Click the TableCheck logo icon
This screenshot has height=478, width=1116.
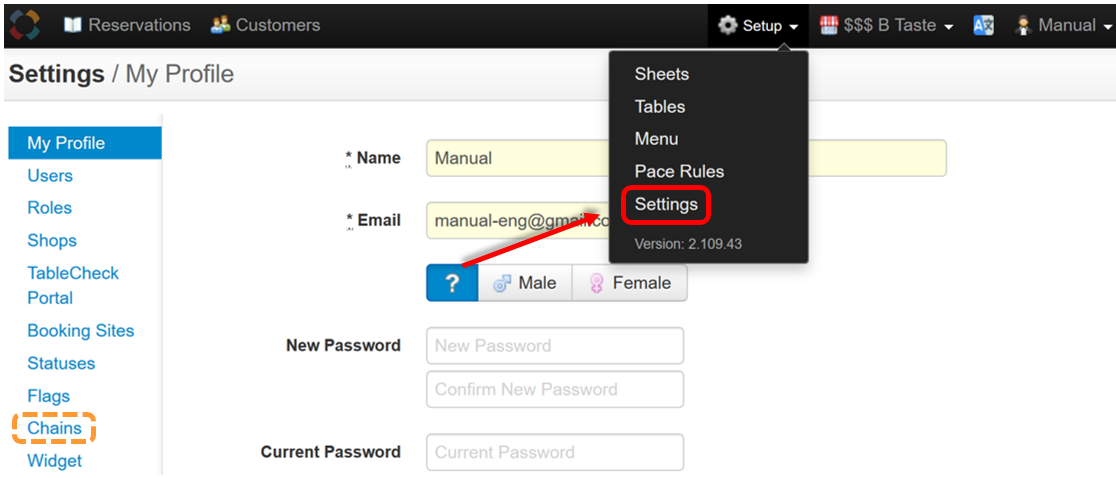[26, 25]
